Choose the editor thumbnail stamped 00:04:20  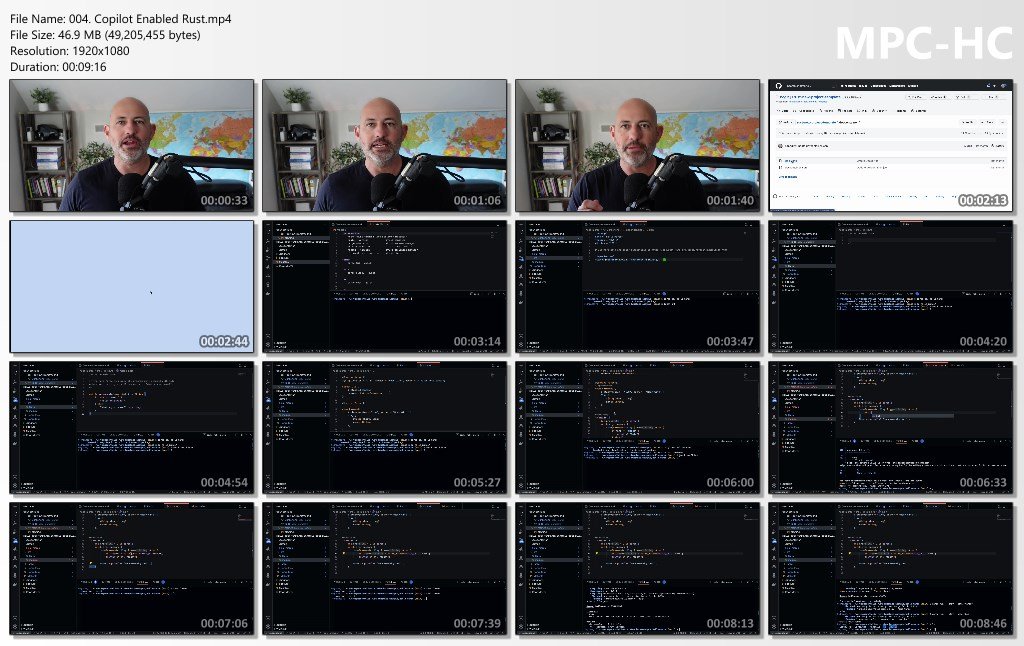click(891, 287)
